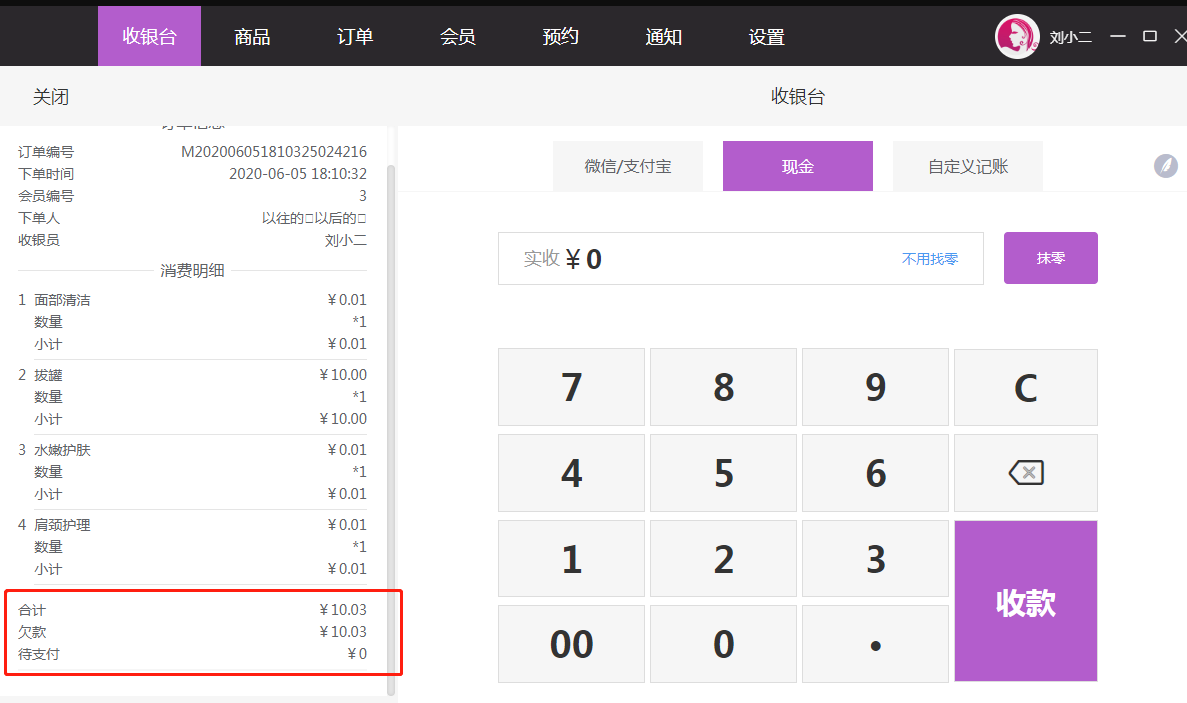
Task: Click the 抹零 rounding button
Action: point(1051,258)
